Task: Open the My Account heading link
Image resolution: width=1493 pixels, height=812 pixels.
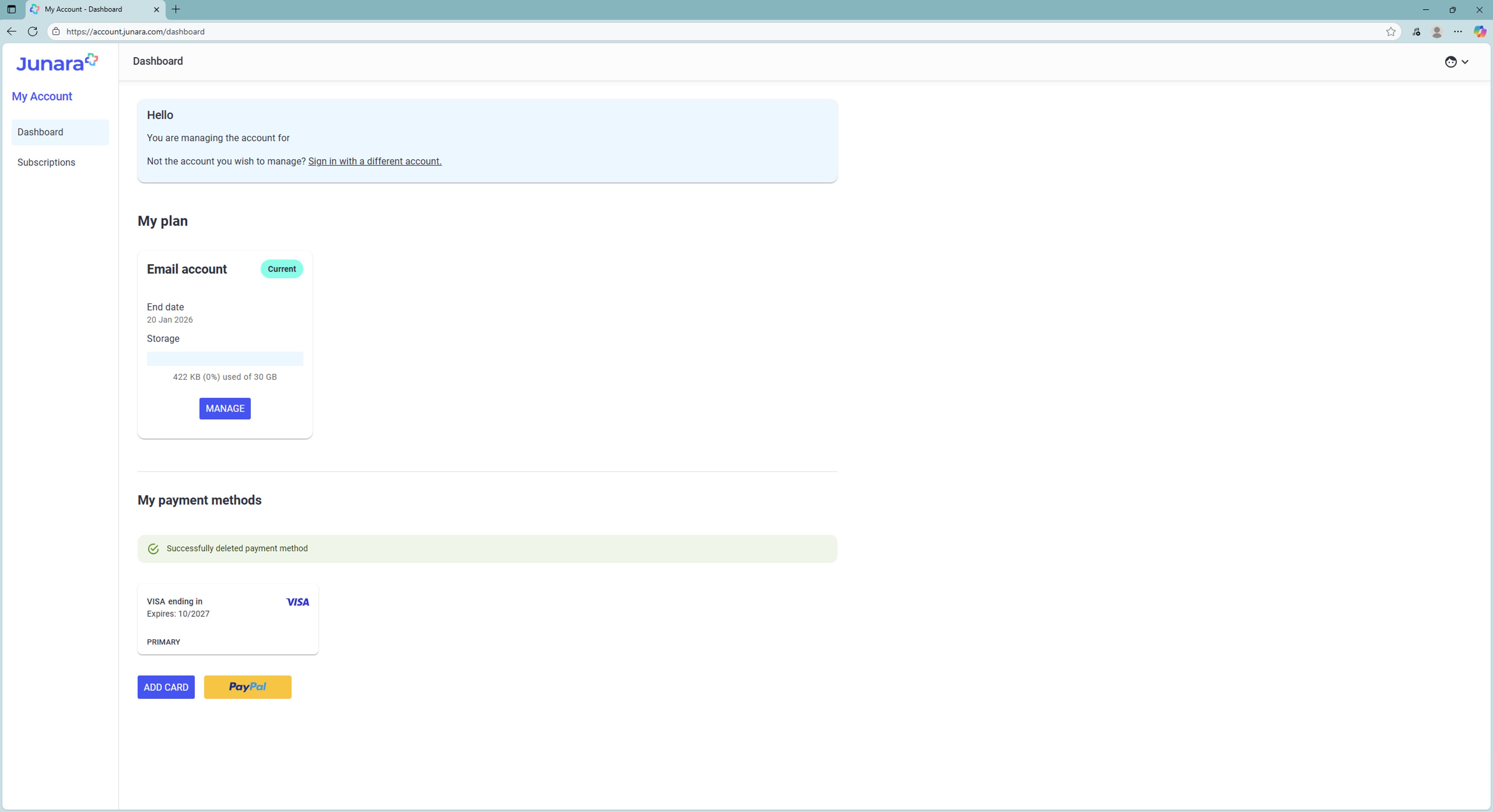Action: (42, 96)
